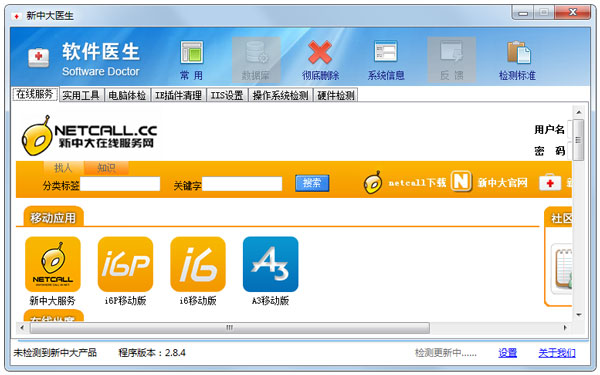Click the 检测更新中 status text
The image size is (600, 375).
point(446,353)
